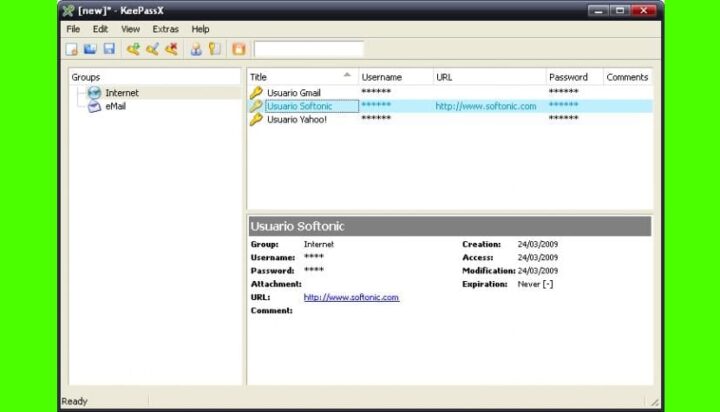Click the Groups panel header

tap(155, 77)
